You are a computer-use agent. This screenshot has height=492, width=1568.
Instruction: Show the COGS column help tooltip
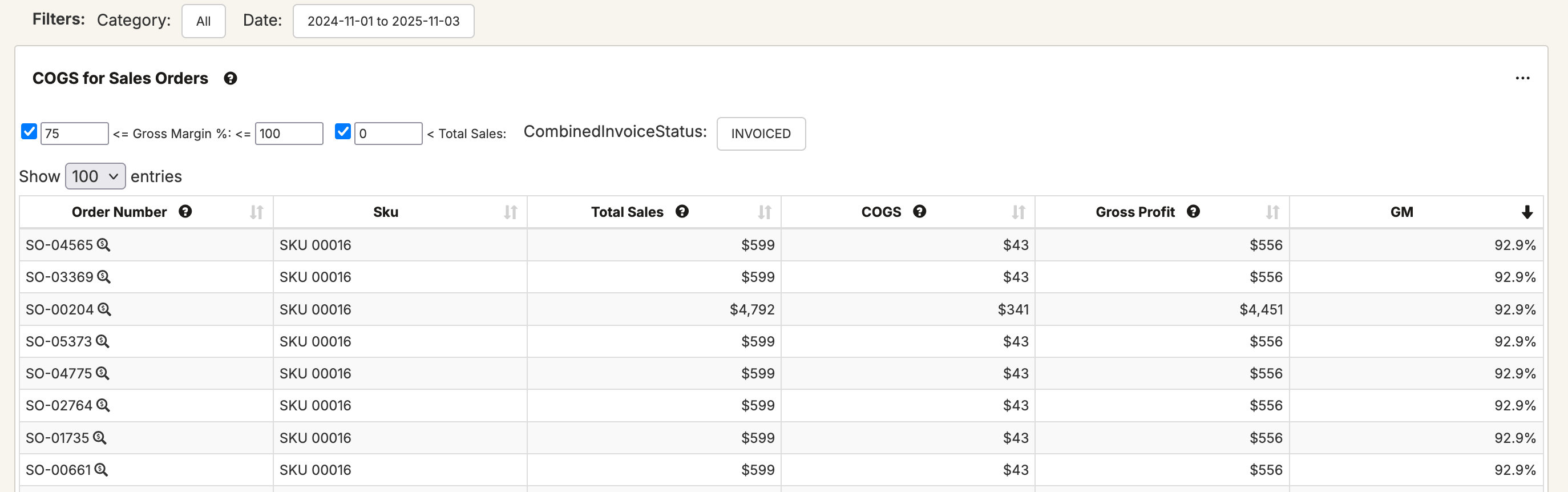point(919,211)
